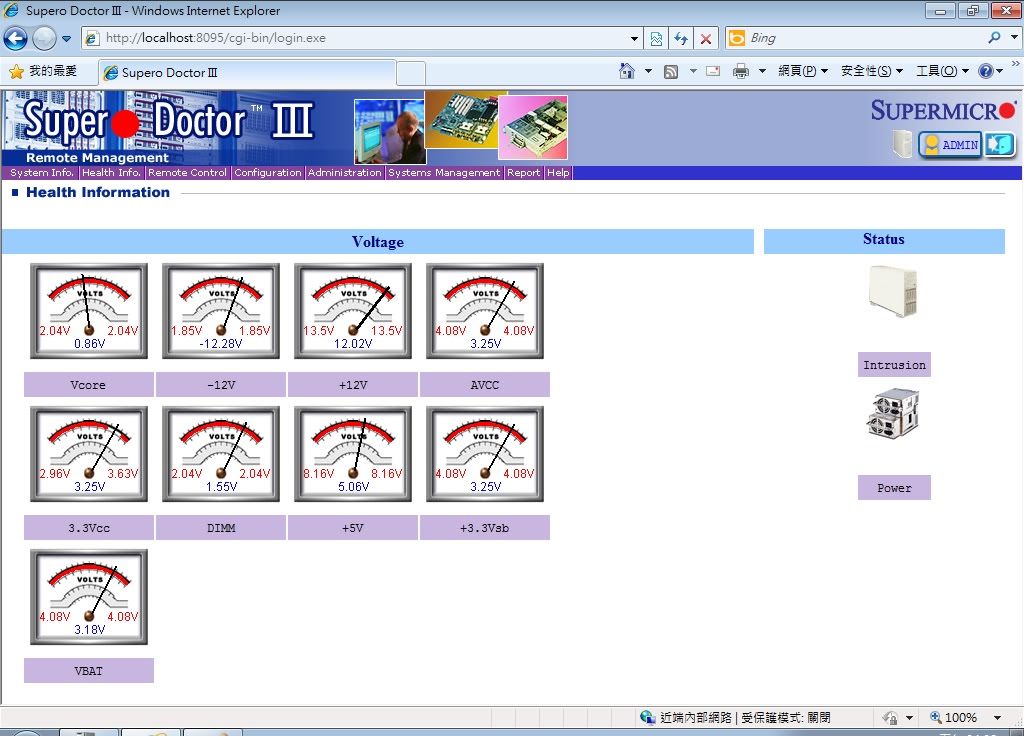
Task: Expand the Print options dropdown arrow
Action: point(761,71)
